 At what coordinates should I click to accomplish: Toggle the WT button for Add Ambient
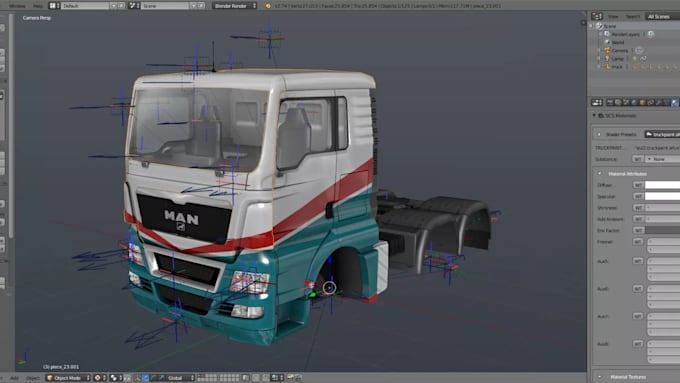tap(638, 219)
